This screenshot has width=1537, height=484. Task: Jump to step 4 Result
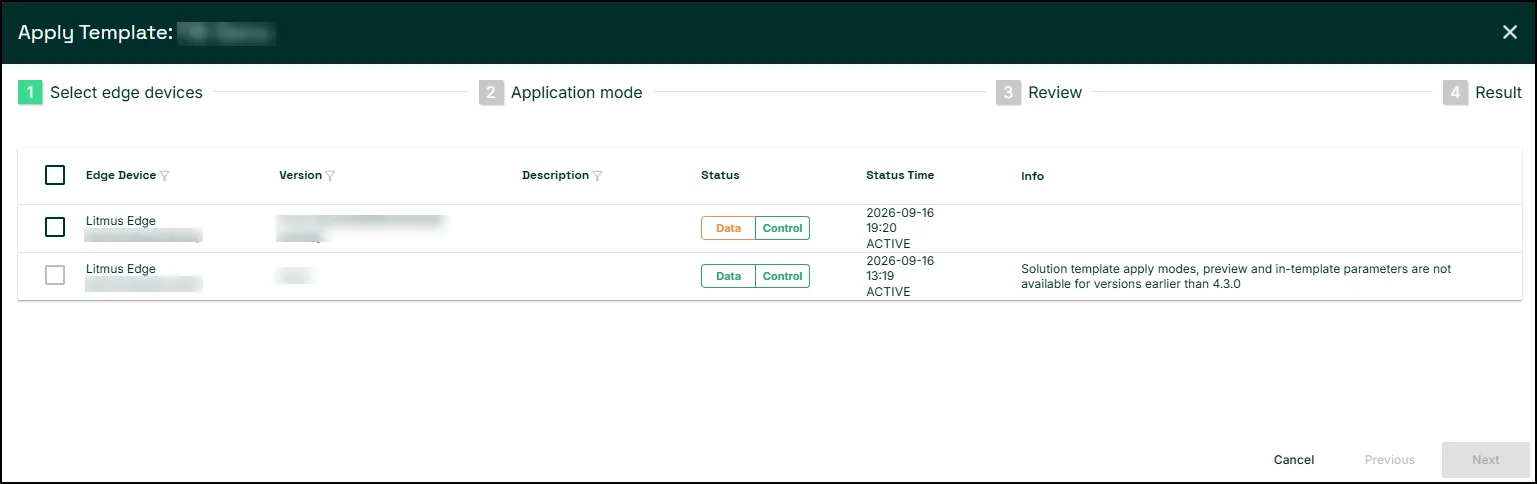point(1483,93)
